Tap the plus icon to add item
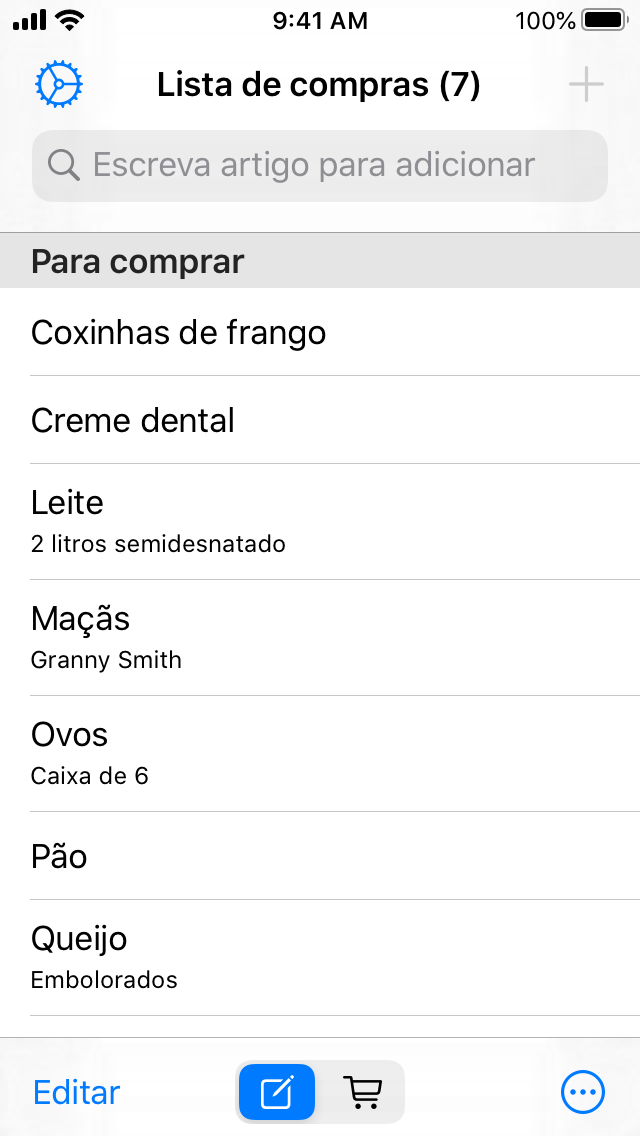Viewport: 640px width, 1136px height. pos(586,85)
